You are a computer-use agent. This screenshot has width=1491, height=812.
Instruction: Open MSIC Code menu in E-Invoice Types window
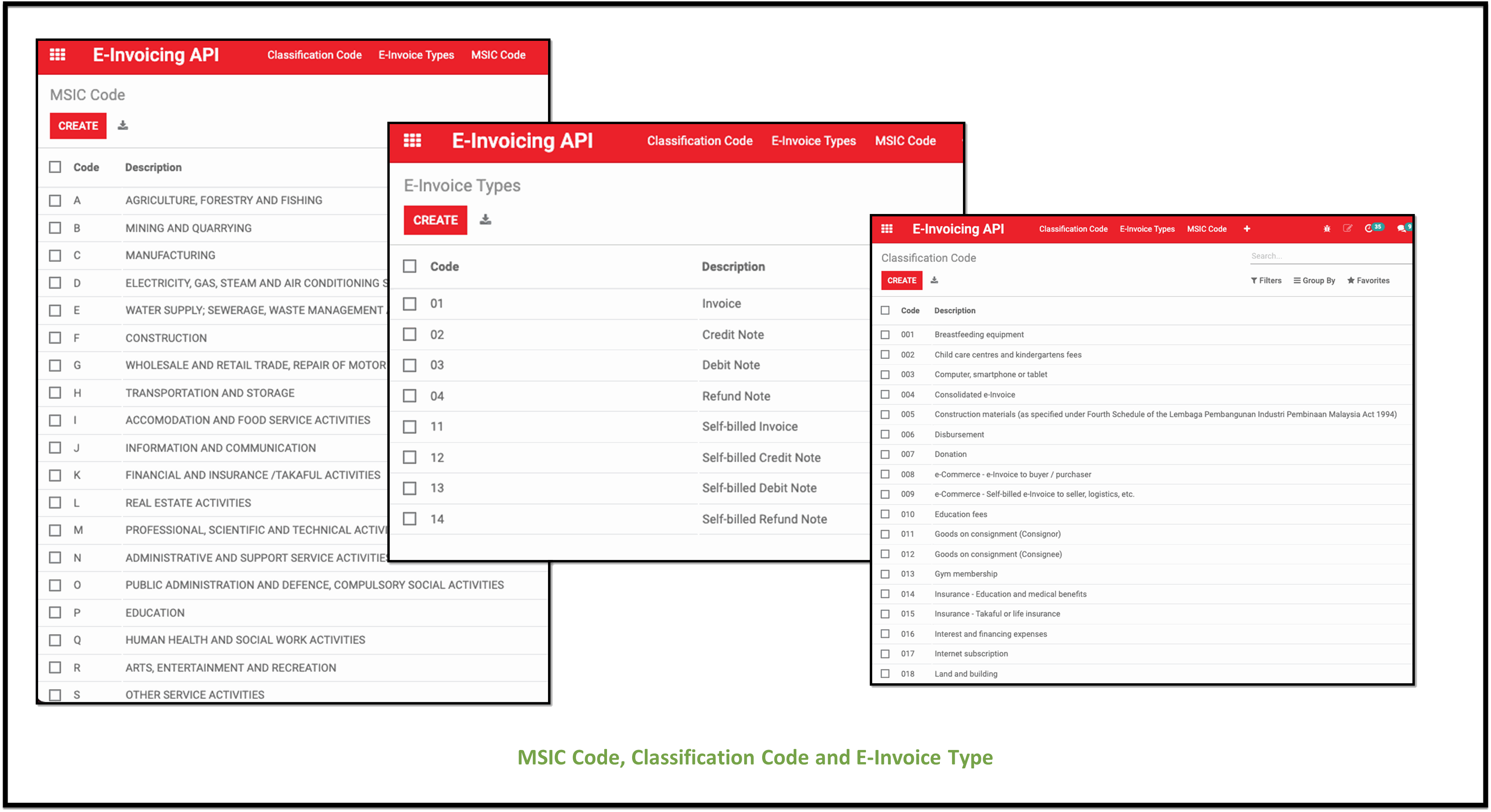point(905,141)
